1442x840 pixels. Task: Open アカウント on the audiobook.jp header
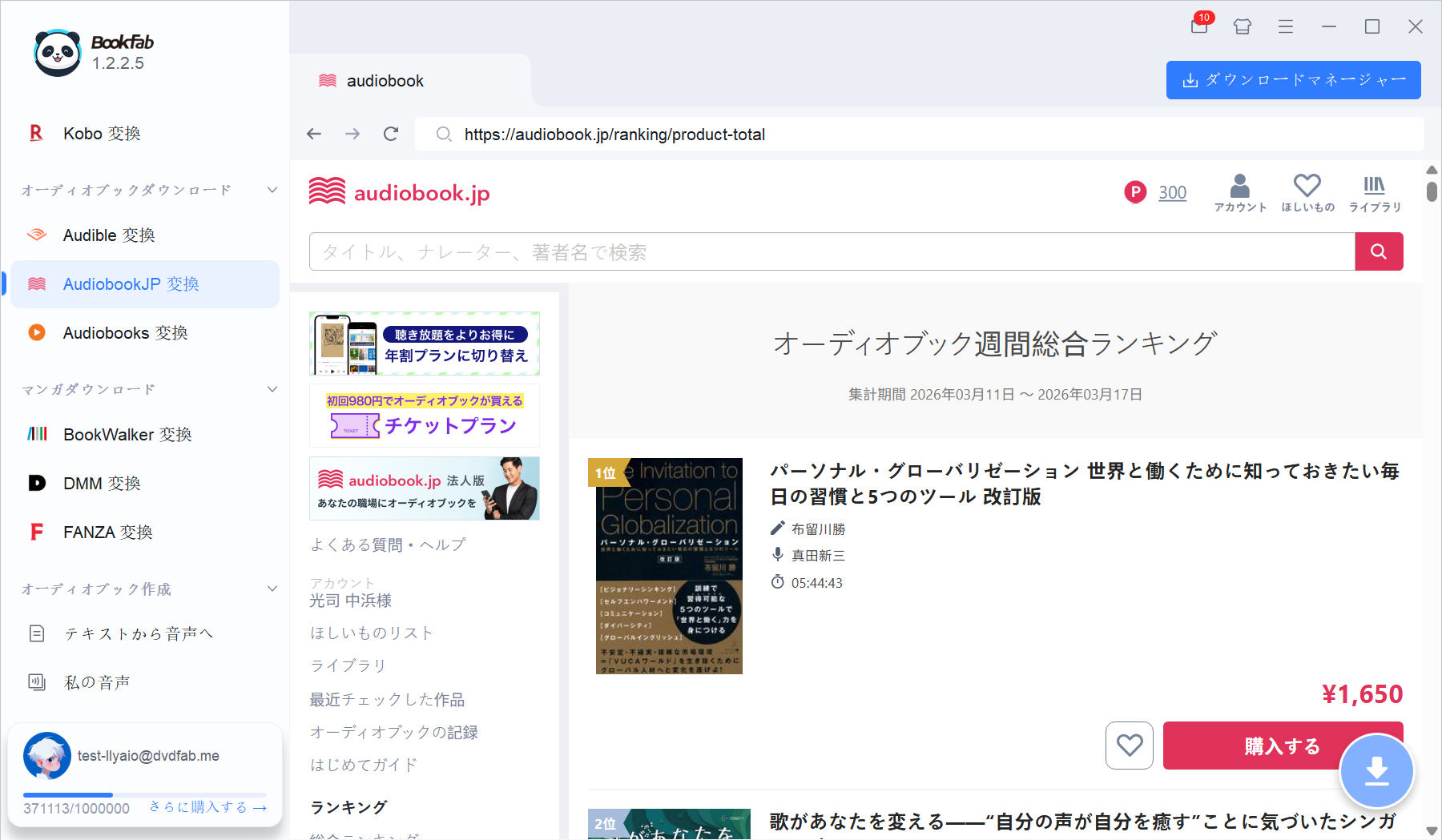[1240, 192]
